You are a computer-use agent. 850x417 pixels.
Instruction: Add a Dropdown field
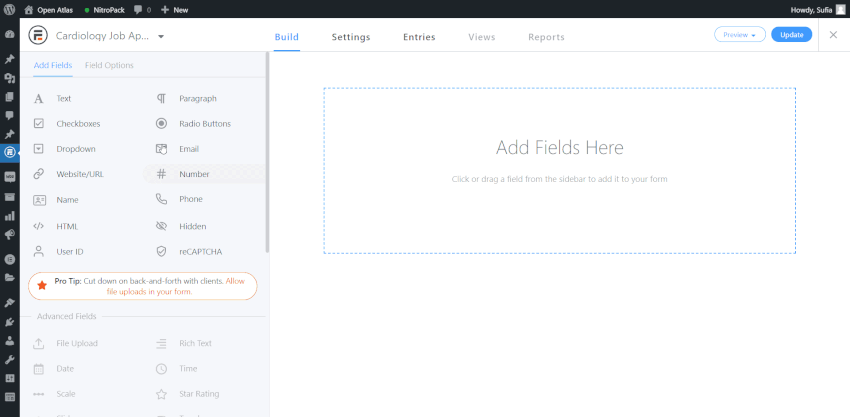(x=75, y=149)
